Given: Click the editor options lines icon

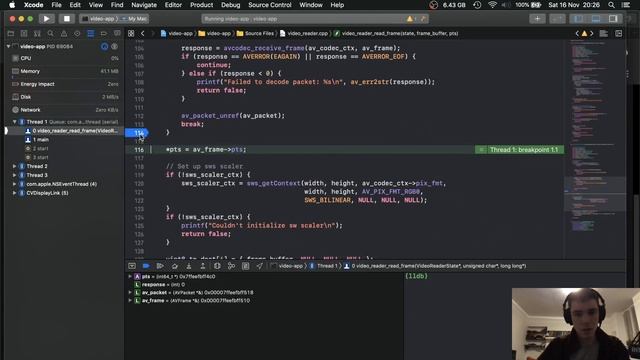Looking at the screenshot, I should [604, 33].
